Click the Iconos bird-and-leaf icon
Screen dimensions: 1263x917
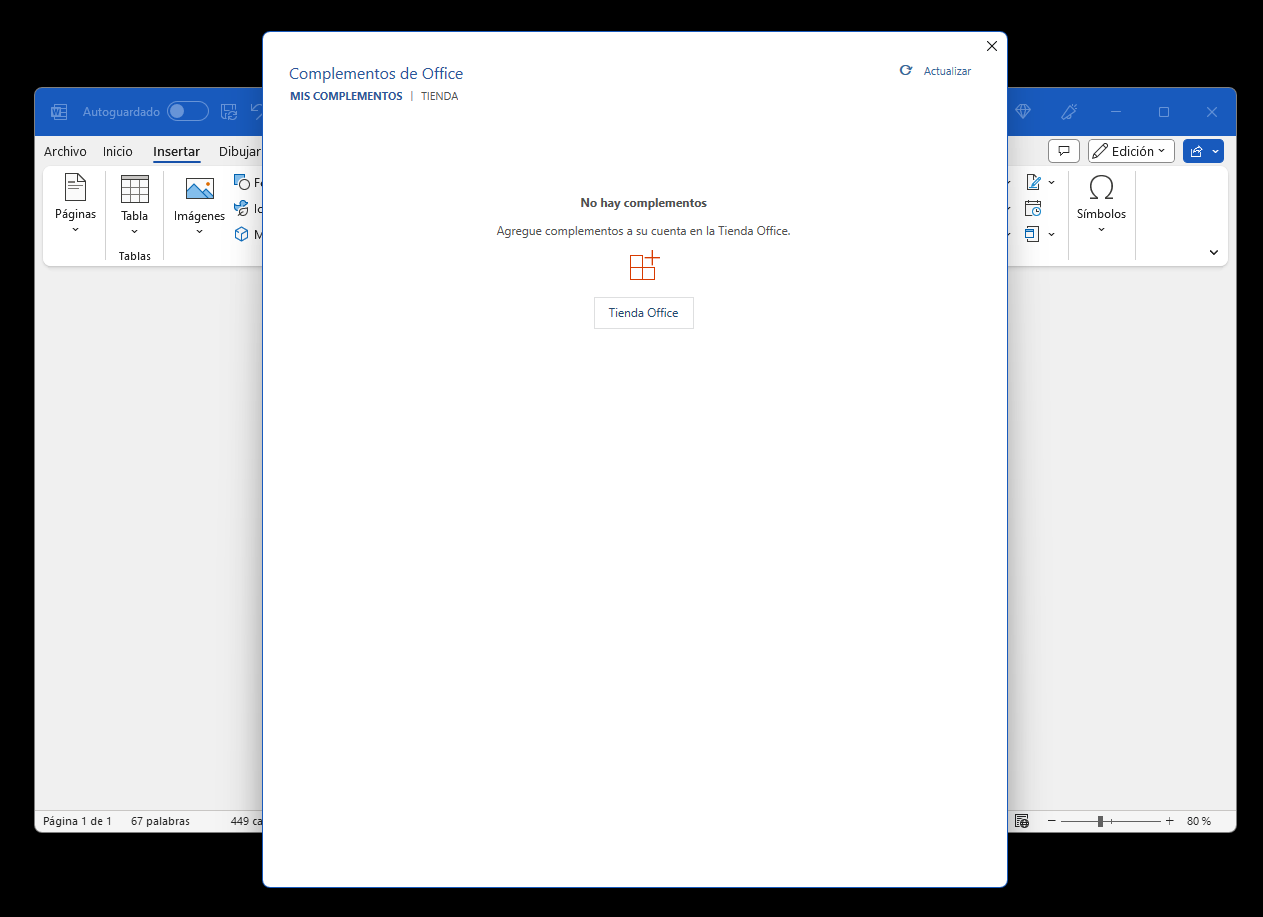click(x=241, y=208)
